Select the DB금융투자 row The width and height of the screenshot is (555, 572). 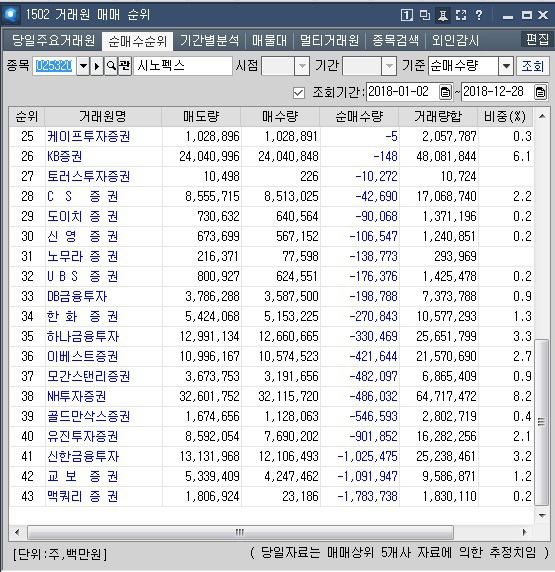click(271, 296)
